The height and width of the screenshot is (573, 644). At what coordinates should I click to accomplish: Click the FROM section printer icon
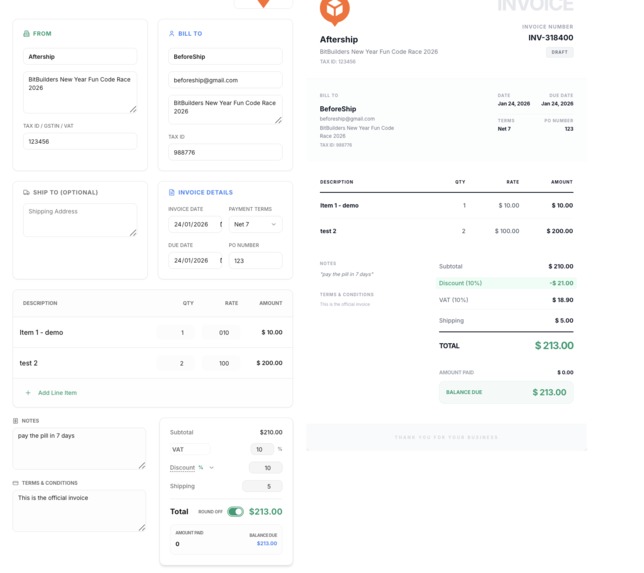(x=26, y=34)
